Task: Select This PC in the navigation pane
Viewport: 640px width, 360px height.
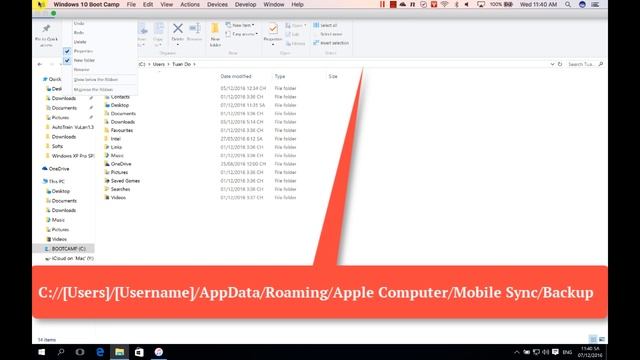Action: tap(53, 181)
